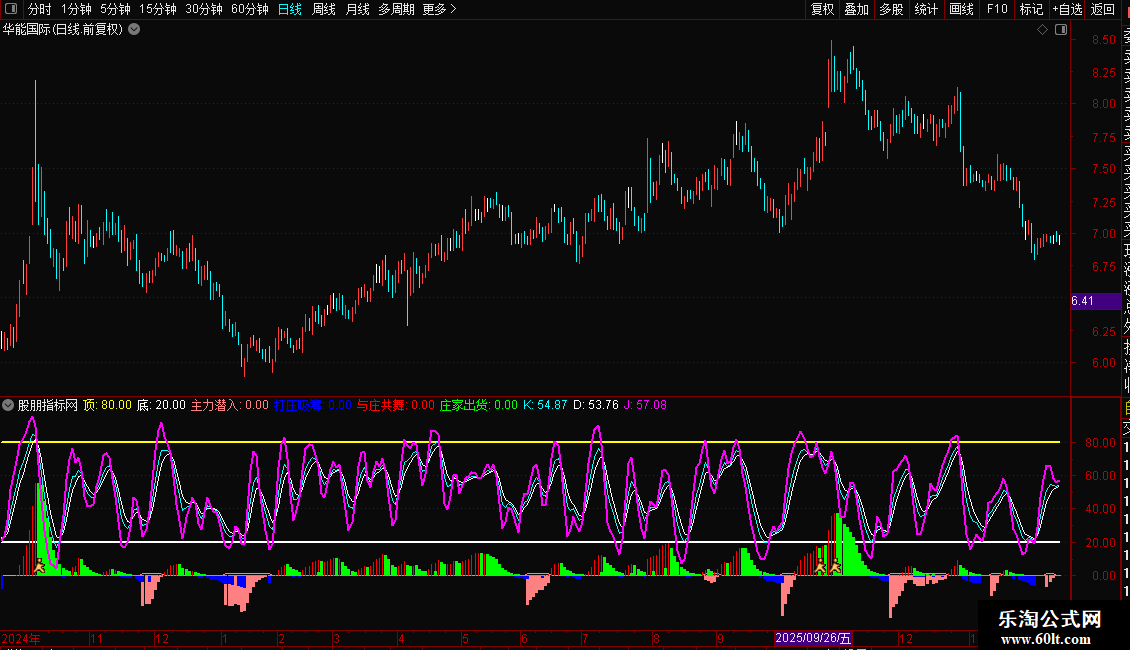The height and width of the screenshot is (650, 1130).
Task: Click the 复权 button
Action: (822, 9)
